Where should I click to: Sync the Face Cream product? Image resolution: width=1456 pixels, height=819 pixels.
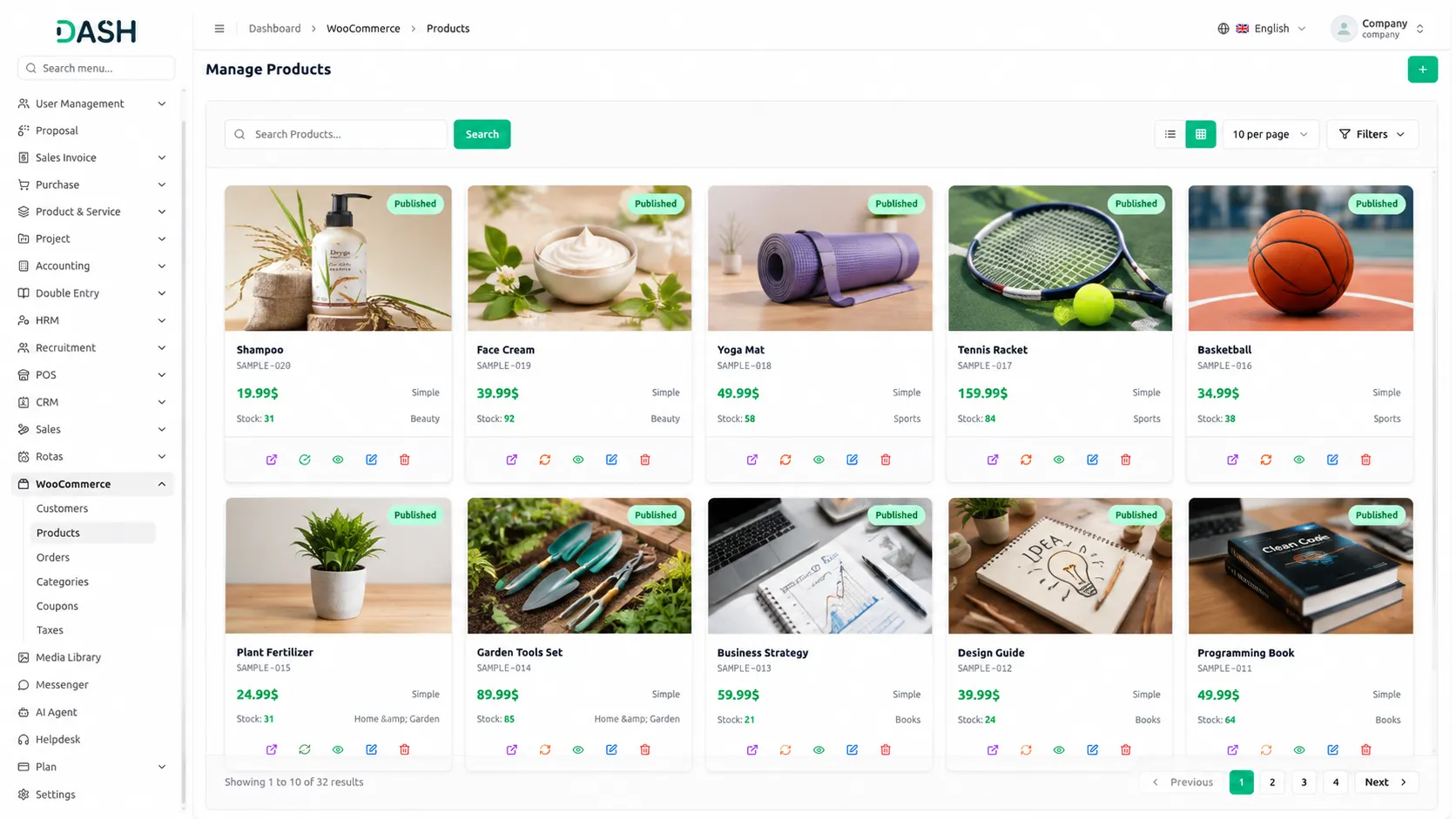click(x=545, y=460)
